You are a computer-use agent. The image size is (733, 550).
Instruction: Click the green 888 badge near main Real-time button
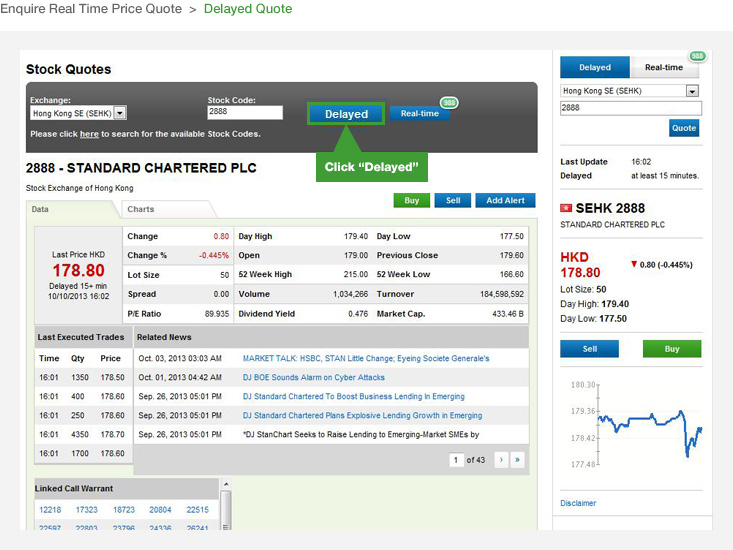449,103
